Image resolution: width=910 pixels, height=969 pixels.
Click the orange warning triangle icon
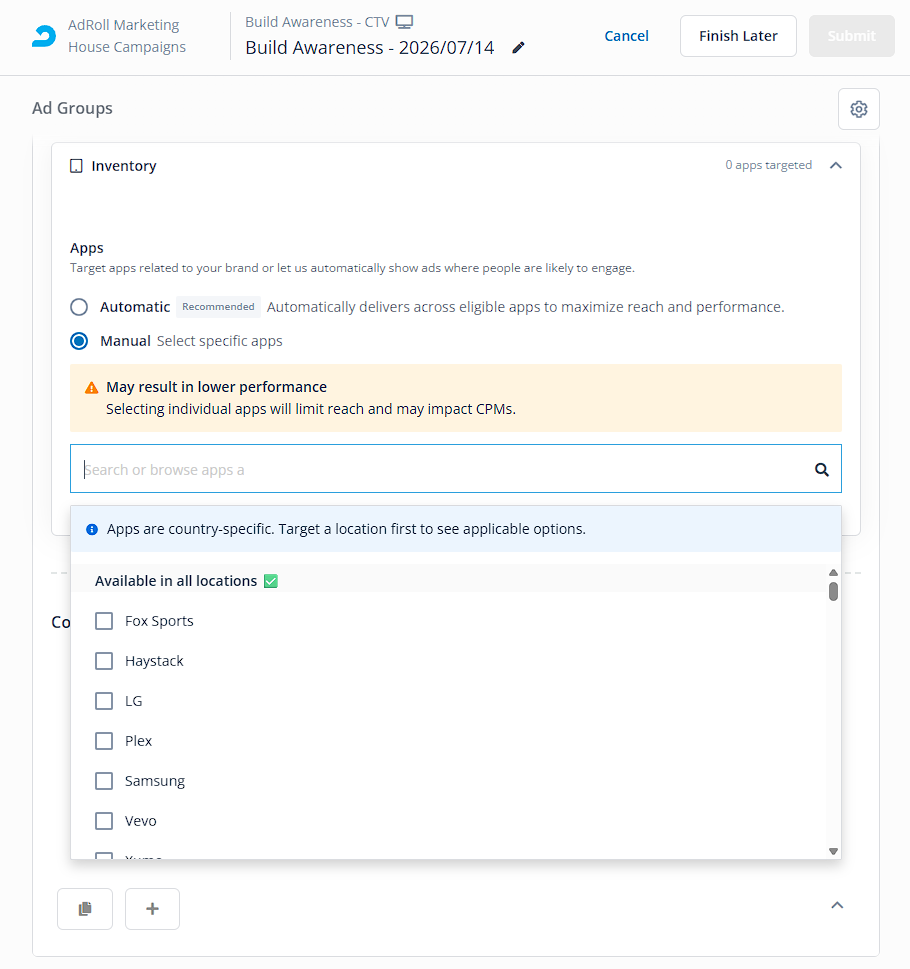click(x=91, y=388)
